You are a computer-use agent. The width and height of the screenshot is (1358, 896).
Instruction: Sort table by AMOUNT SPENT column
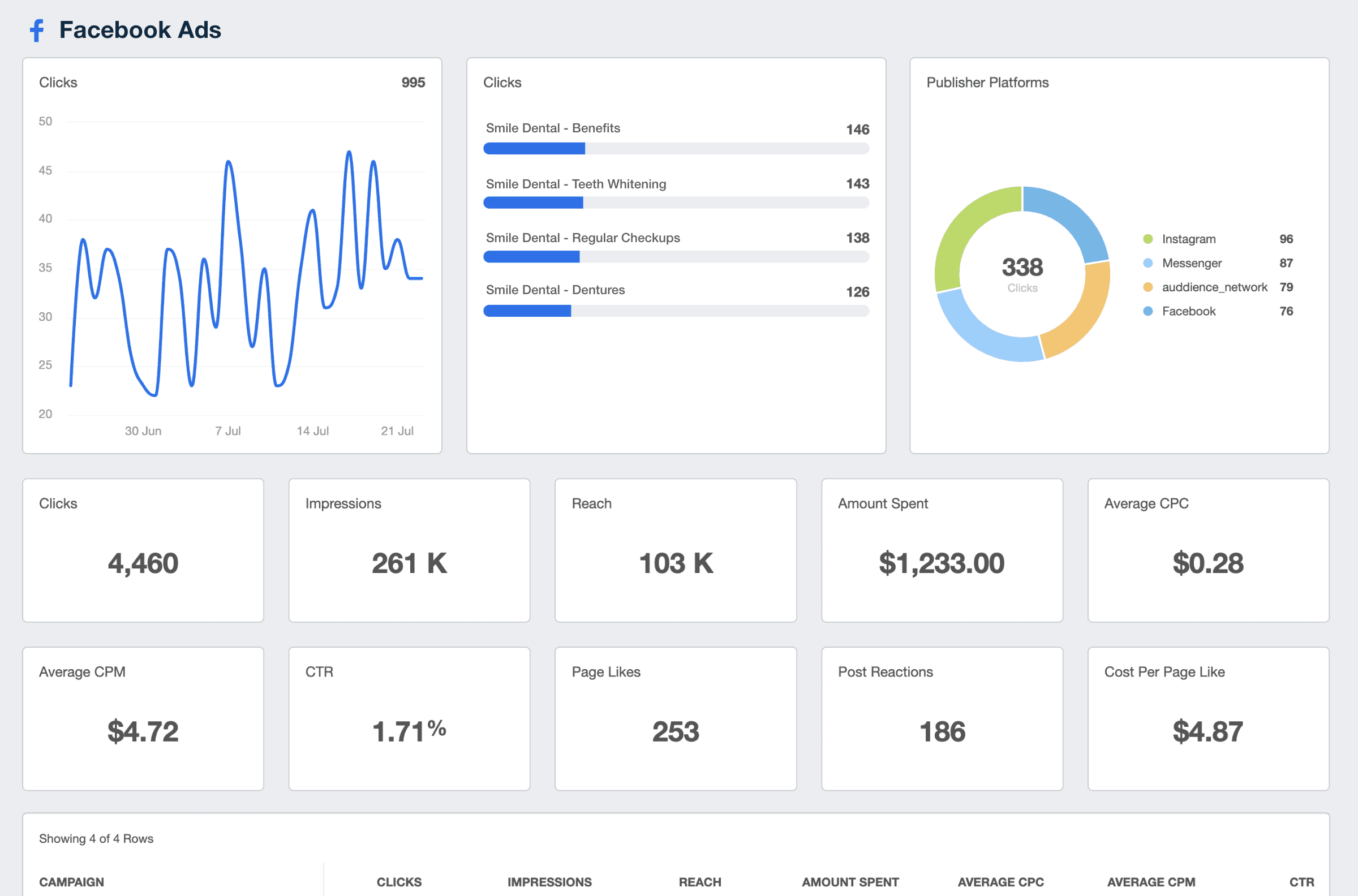850,882
